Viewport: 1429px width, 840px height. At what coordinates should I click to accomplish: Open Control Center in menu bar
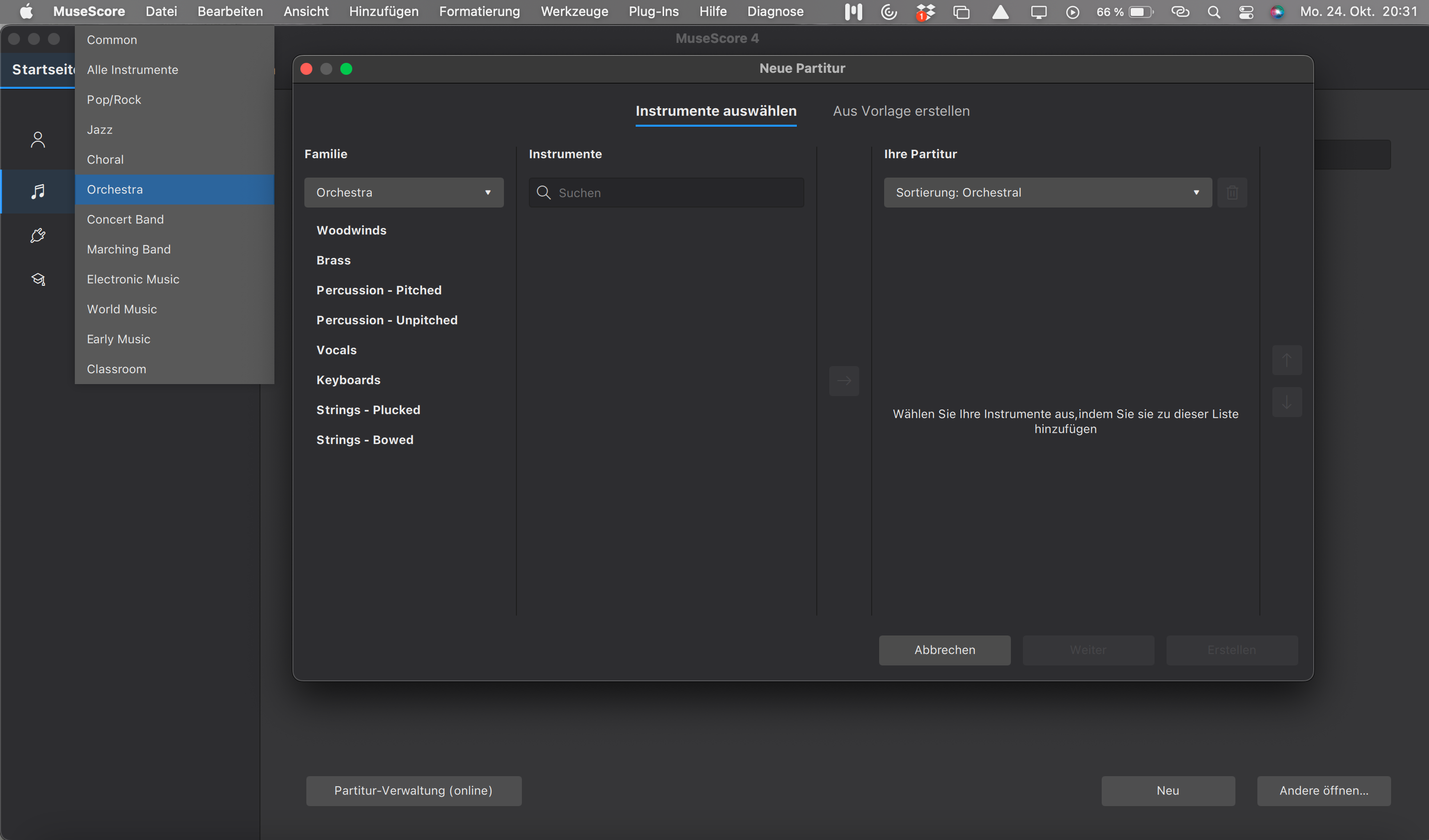[x=1246, y=11]
